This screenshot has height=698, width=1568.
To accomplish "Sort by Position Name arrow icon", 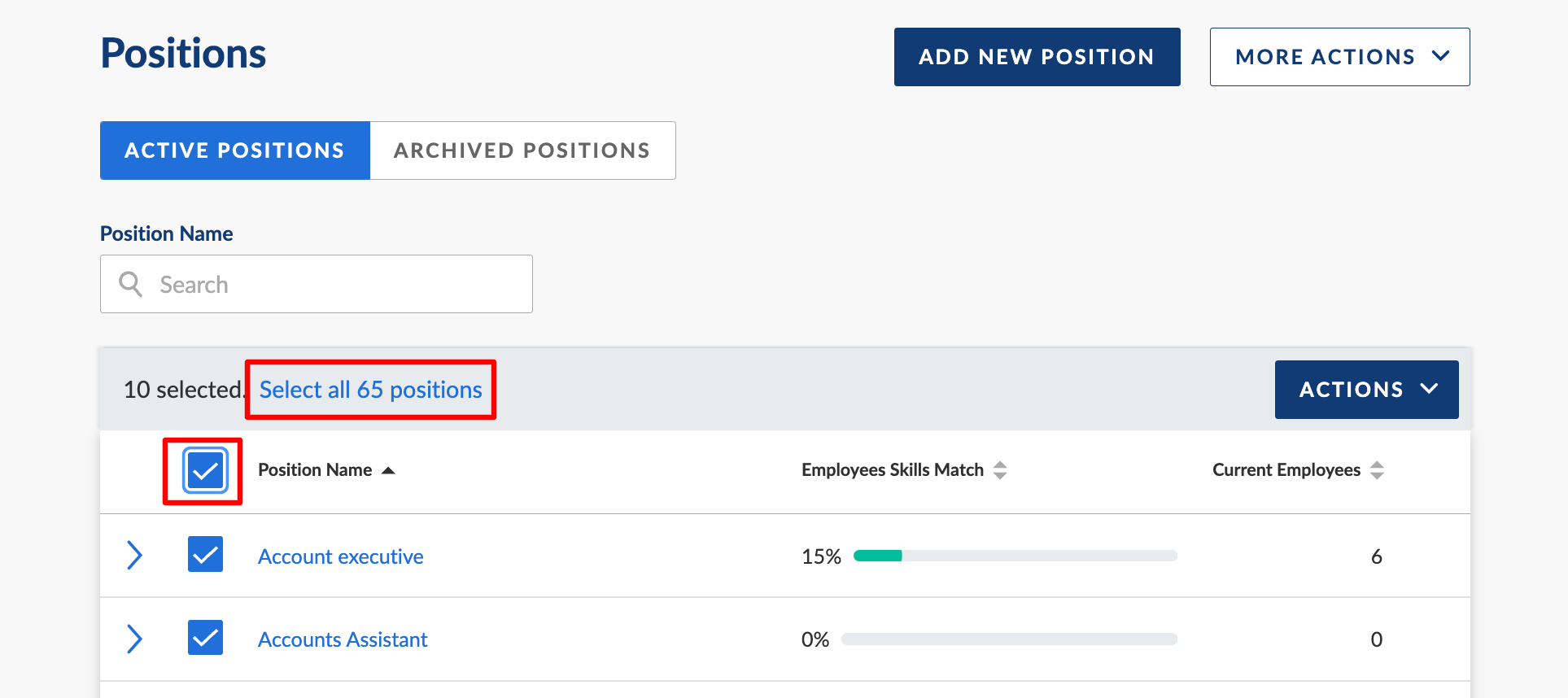I will (388, 470).
